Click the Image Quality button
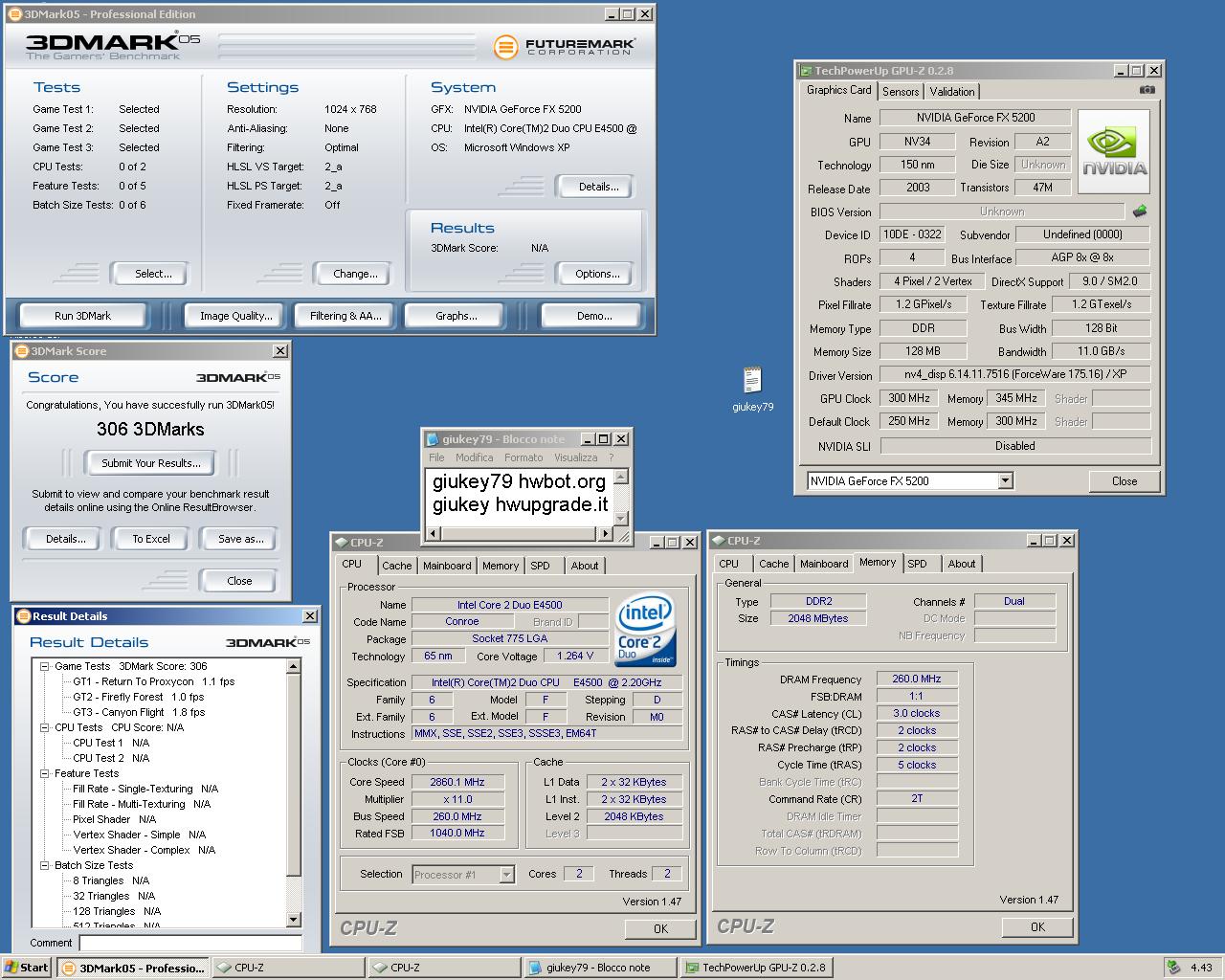This screenshot has width=1225, height=980. click(235, 316)
